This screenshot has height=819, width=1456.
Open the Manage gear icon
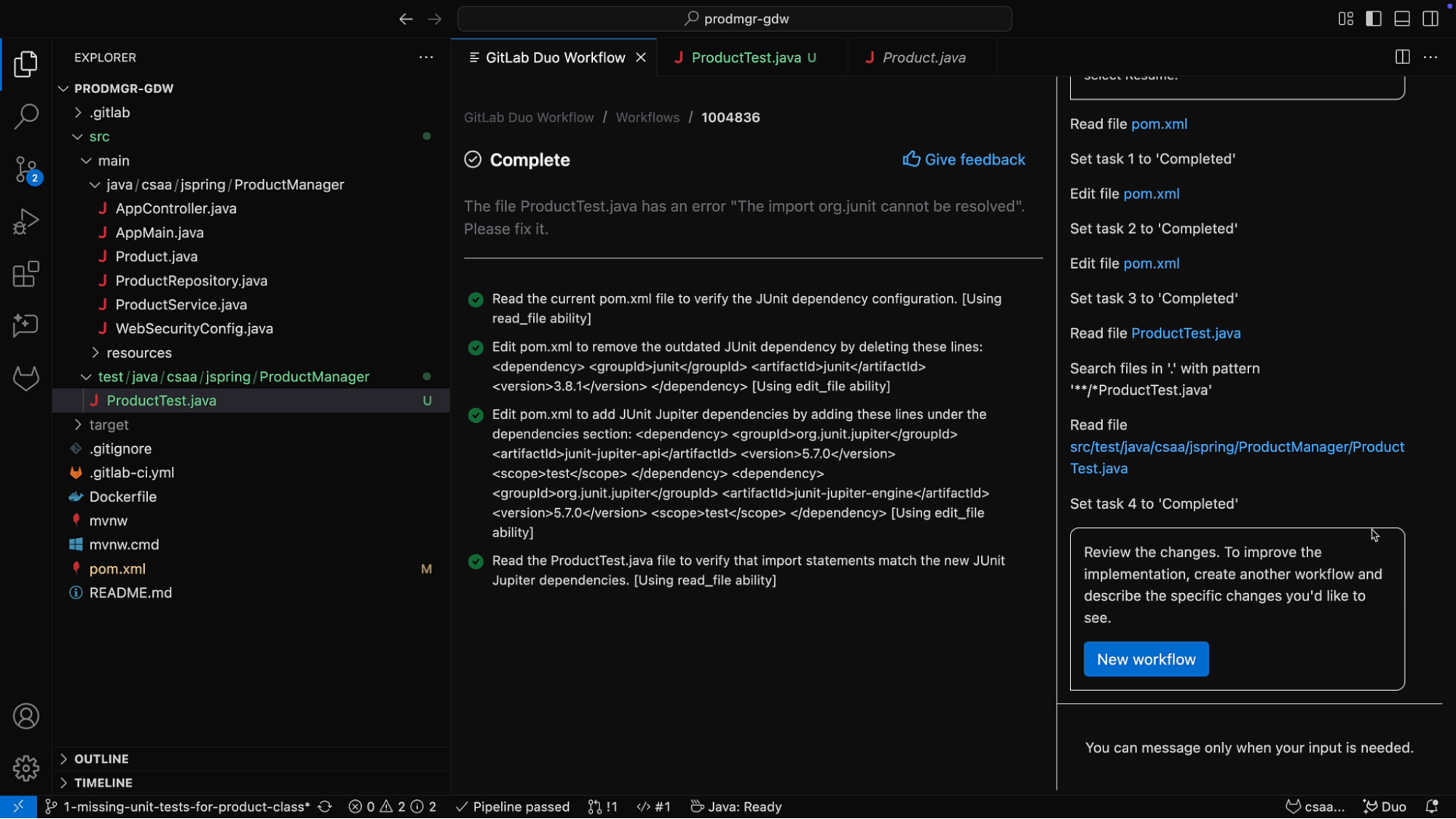click(25, 768)
